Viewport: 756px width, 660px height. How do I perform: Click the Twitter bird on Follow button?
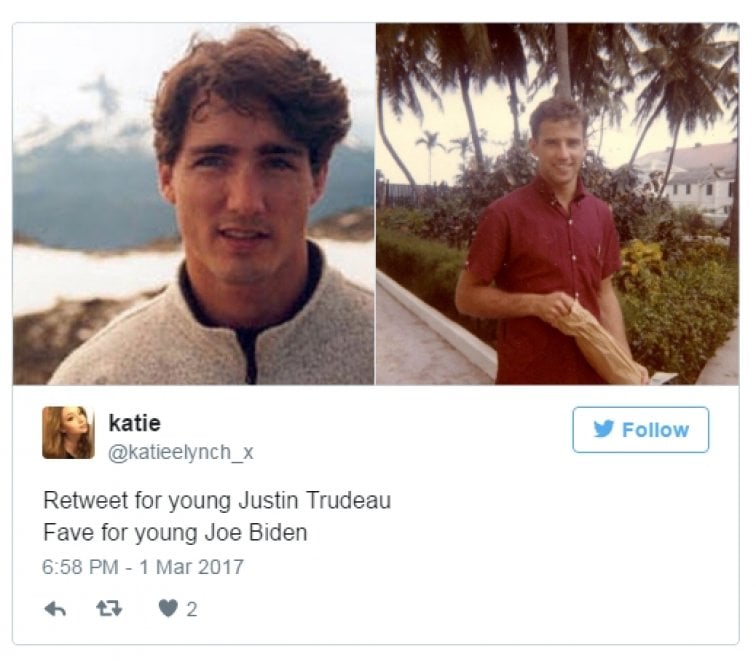tap(604, 429)
